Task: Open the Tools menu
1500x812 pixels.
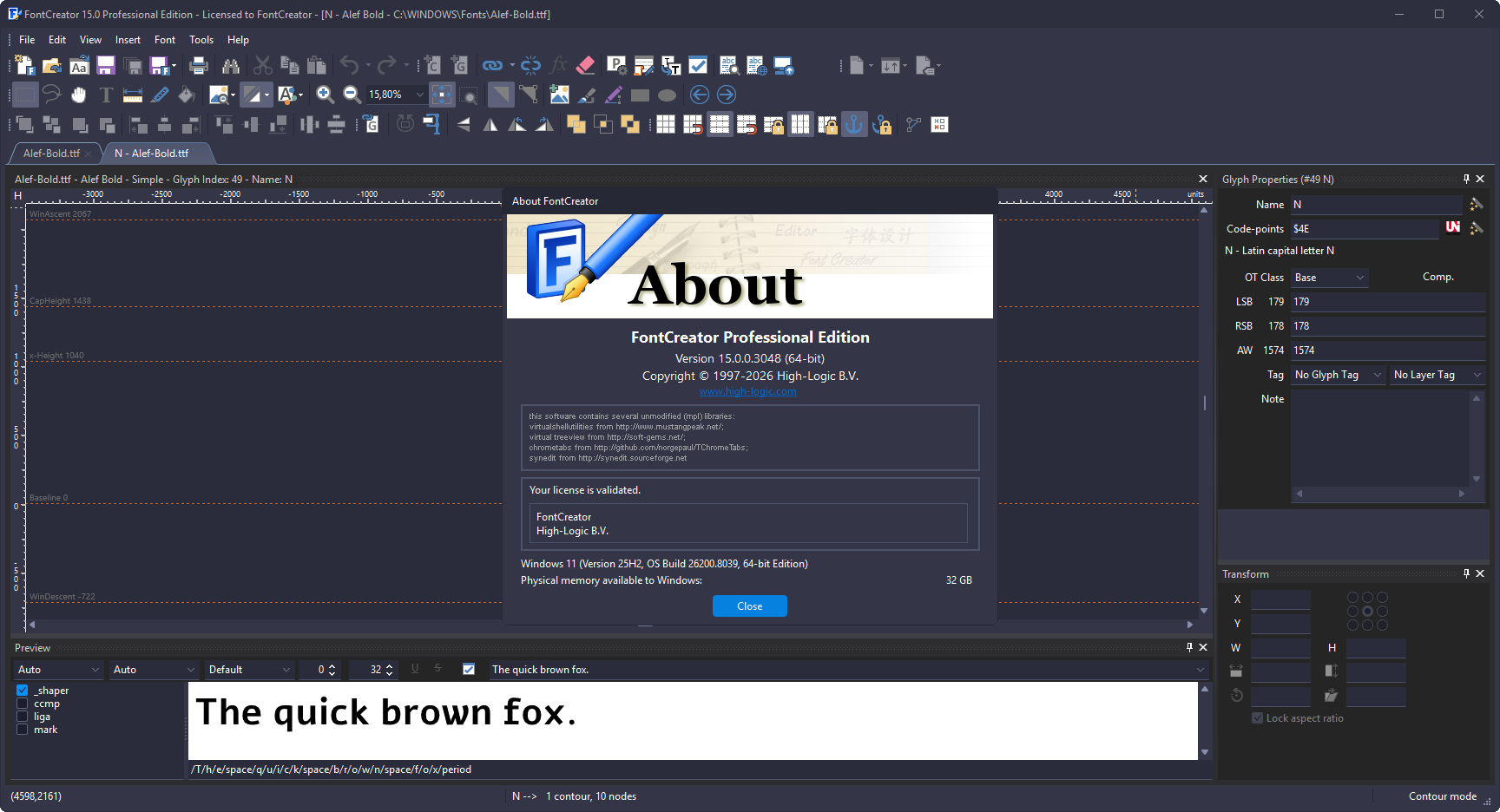Action: [201, 40]
